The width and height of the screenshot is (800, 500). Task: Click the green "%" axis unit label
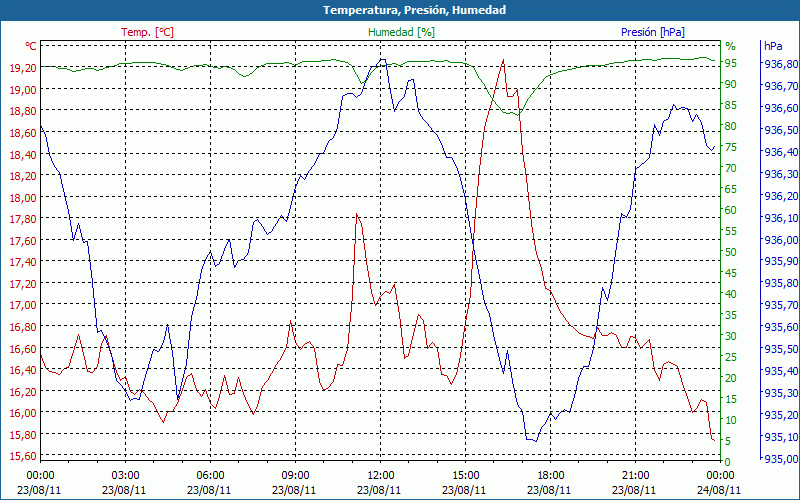731,46
